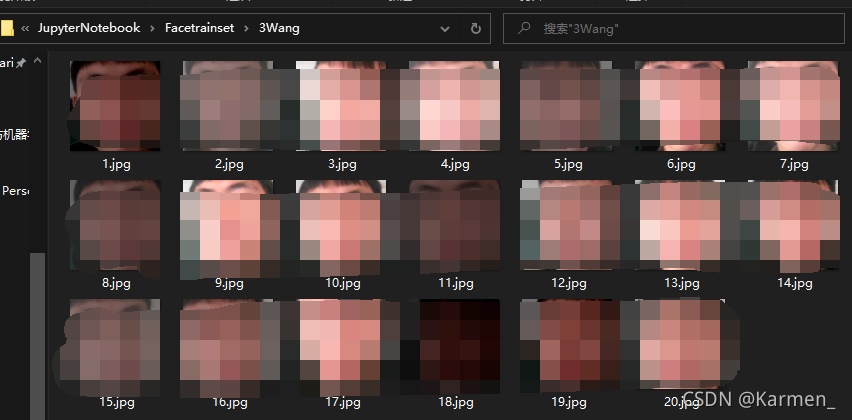
Task: Collapse the navigation pane up arrow
Action: 37,61
